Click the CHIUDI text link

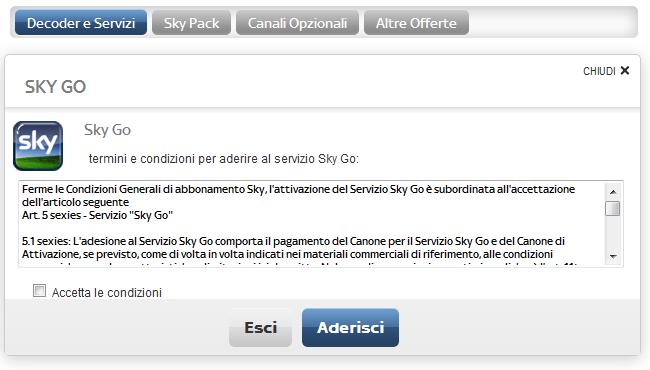[599, 71]
